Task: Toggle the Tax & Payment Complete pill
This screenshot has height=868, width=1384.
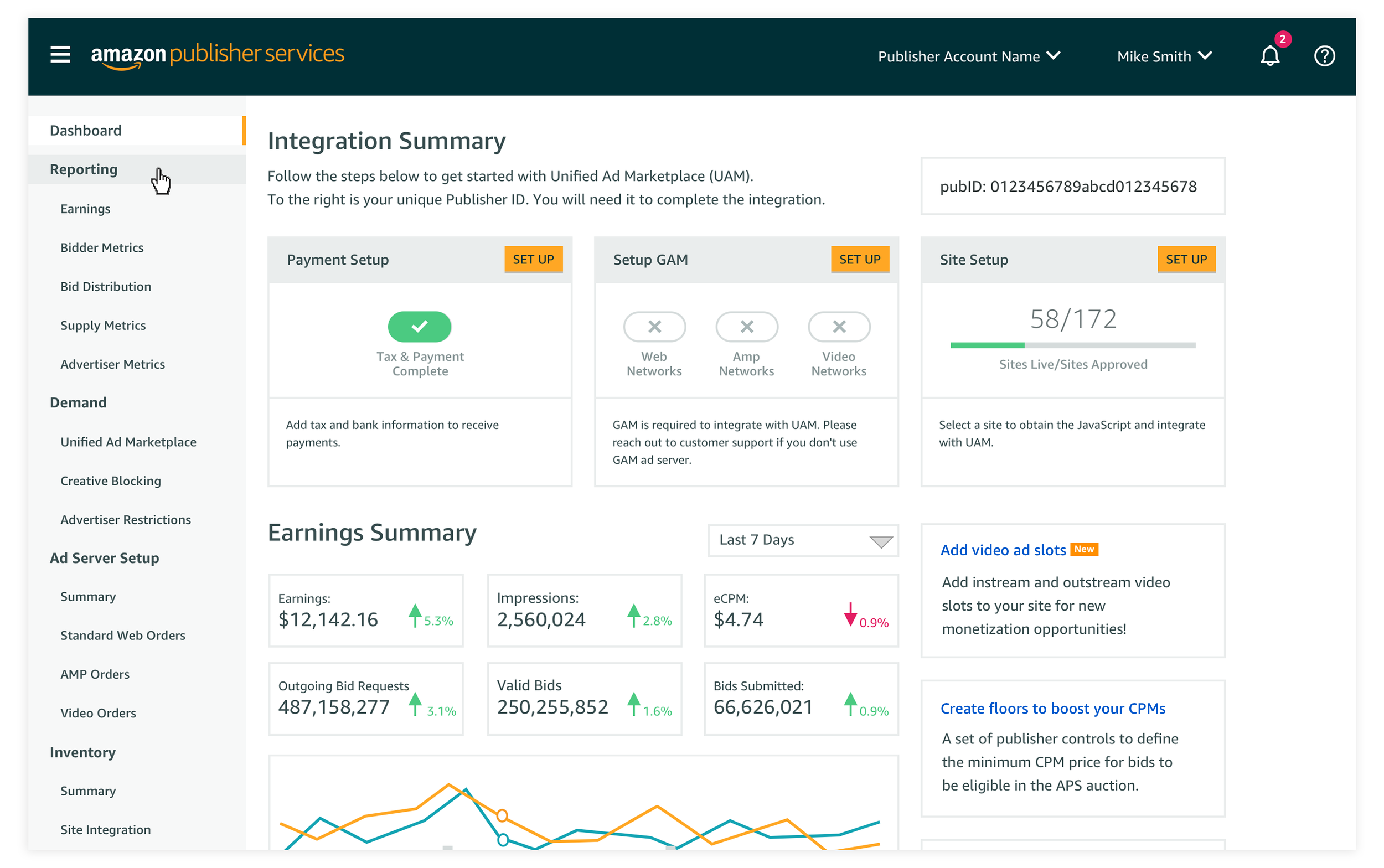Action: [x=420, y=327]
